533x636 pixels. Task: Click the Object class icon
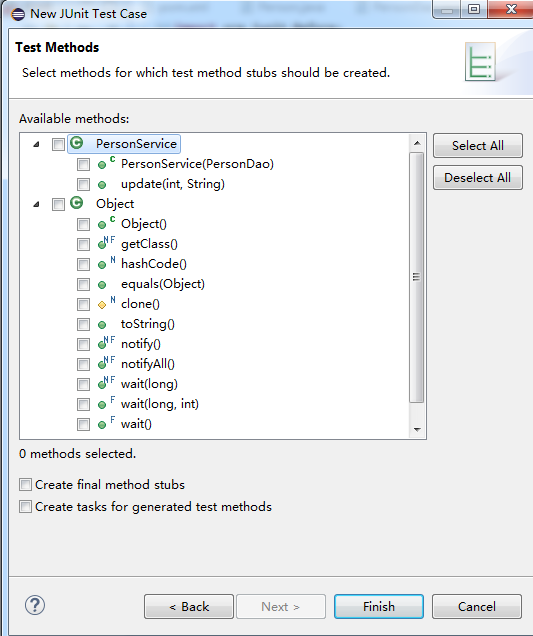[77, 203]
